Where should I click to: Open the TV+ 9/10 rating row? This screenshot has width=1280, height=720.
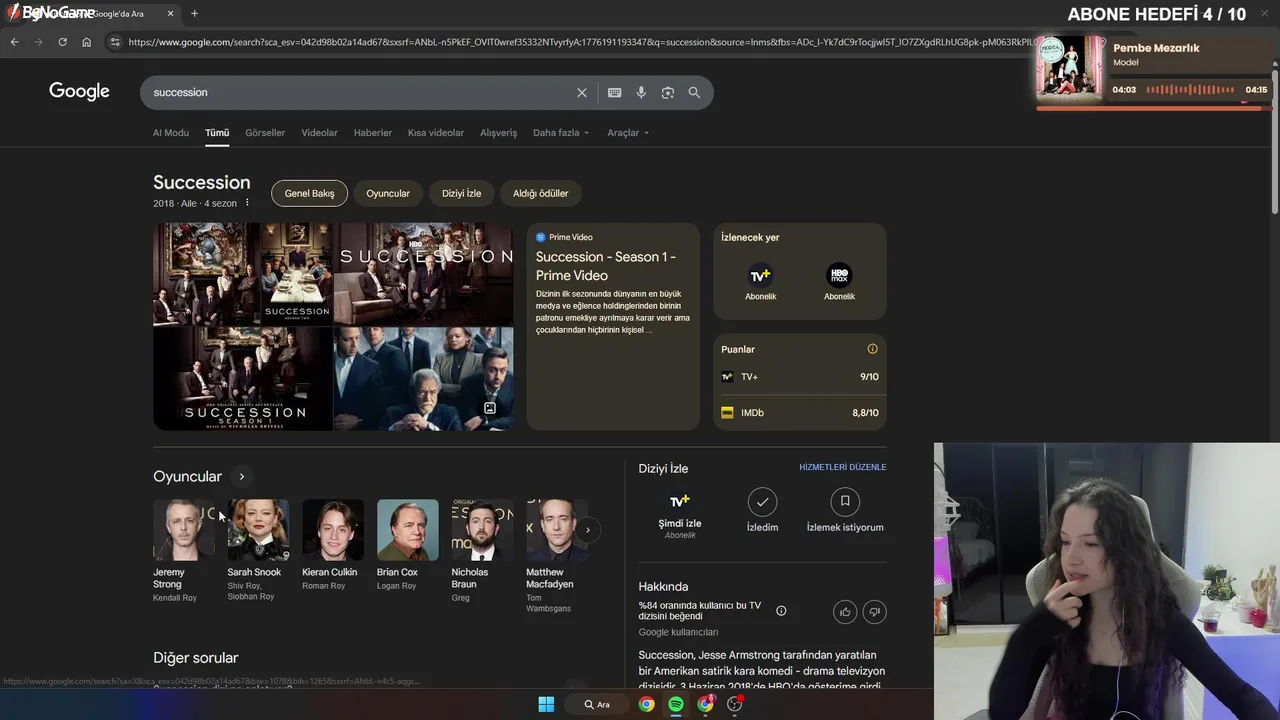tap(800, 377)
